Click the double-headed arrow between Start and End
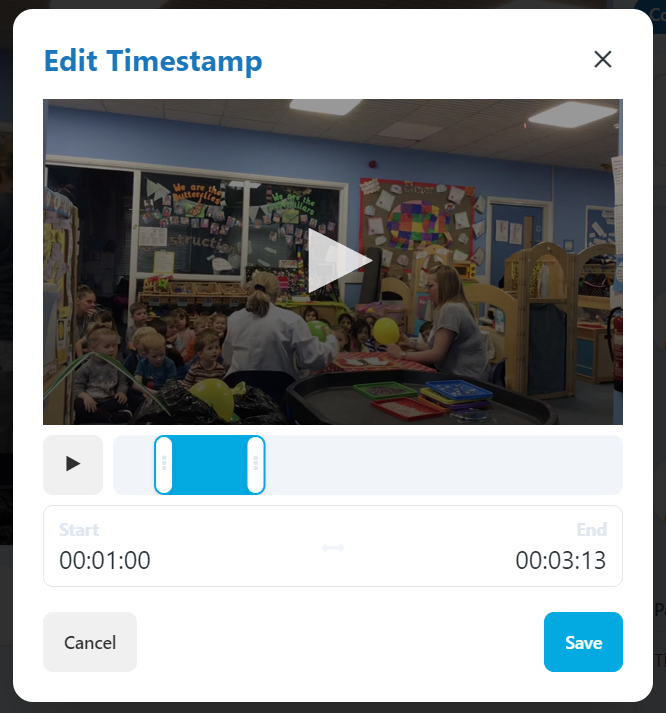 [x=333, y=547]
